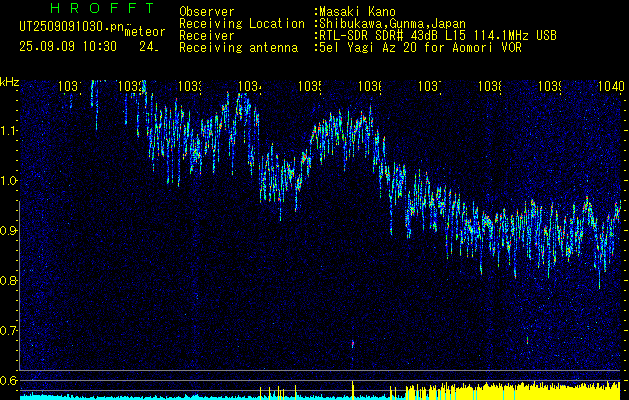Click the count value "24." under meteor

(x=149, y=47)
